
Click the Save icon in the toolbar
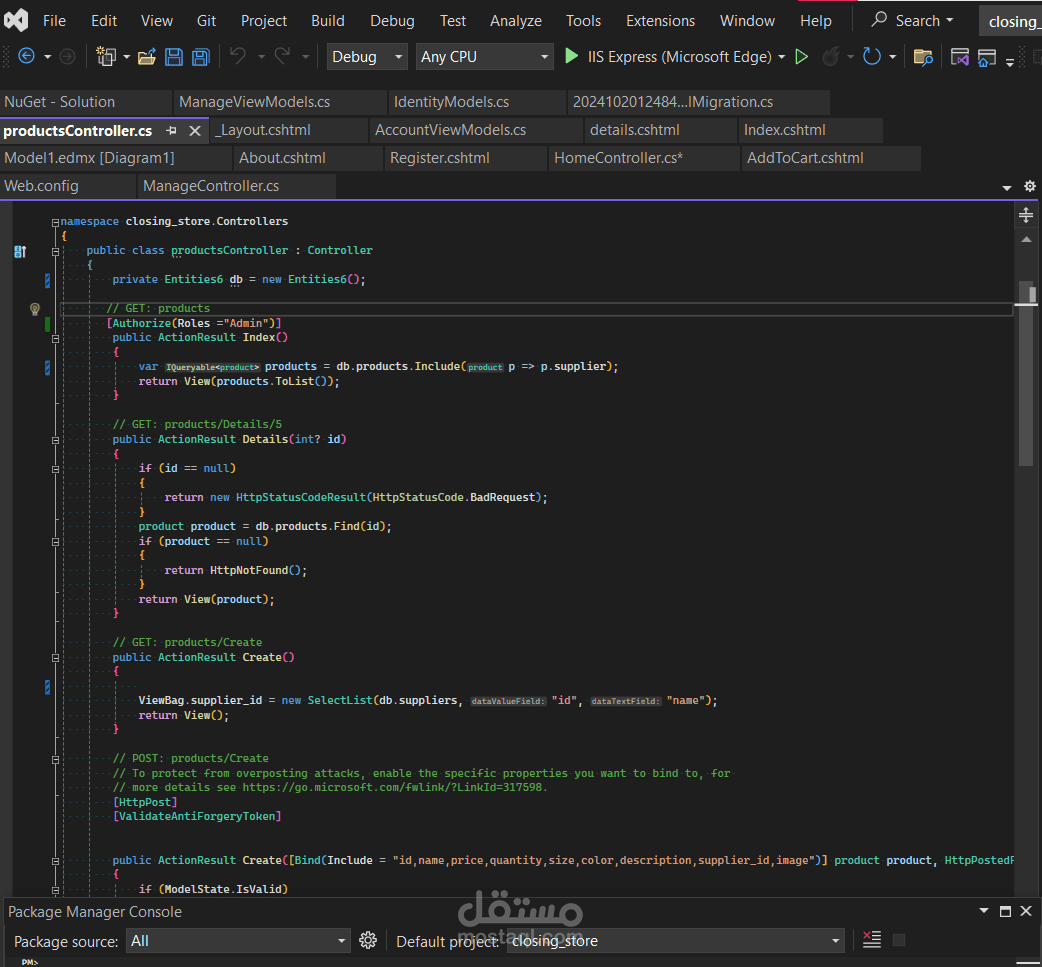174,57
